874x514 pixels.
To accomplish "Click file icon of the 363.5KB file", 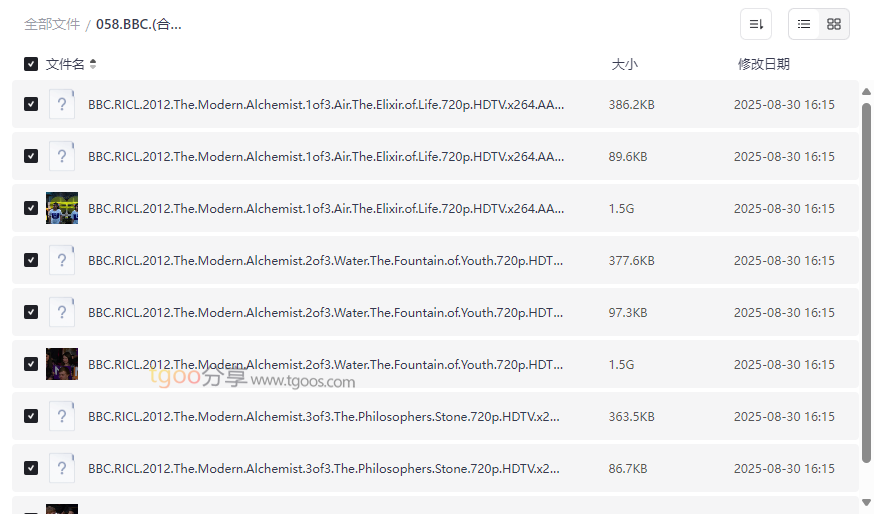I will 62,416.
